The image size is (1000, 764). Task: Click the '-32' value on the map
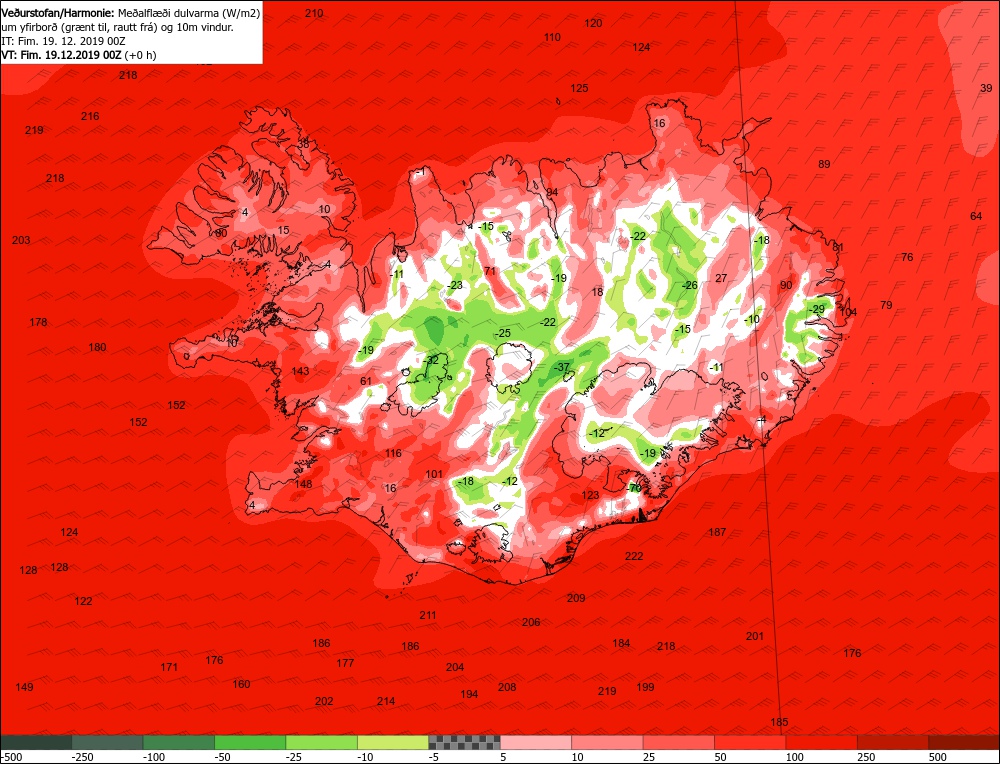pos(431,360)
